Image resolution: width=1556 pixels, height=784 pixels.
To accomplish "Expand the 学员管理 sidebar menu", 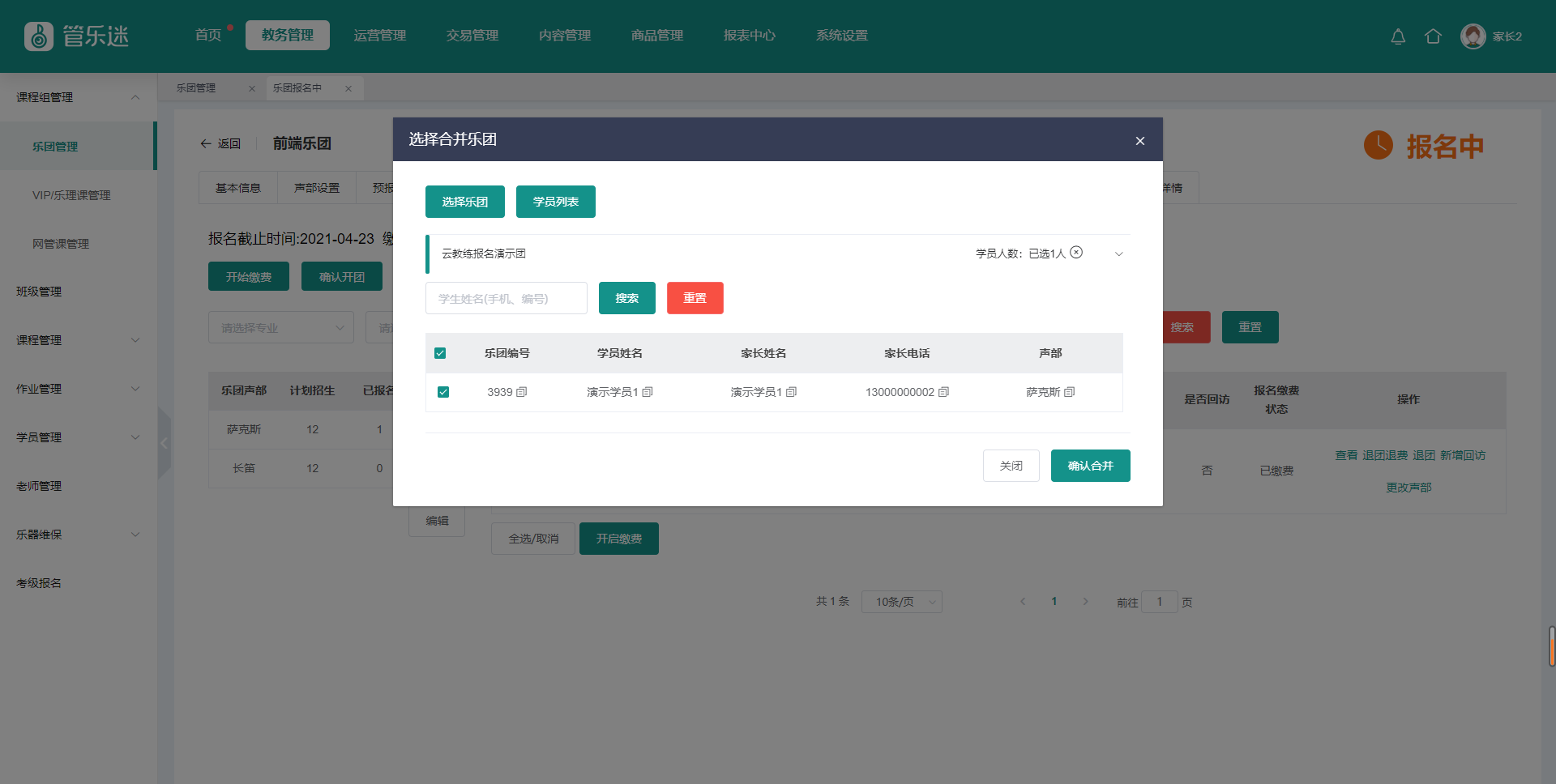I will point(135,437).
